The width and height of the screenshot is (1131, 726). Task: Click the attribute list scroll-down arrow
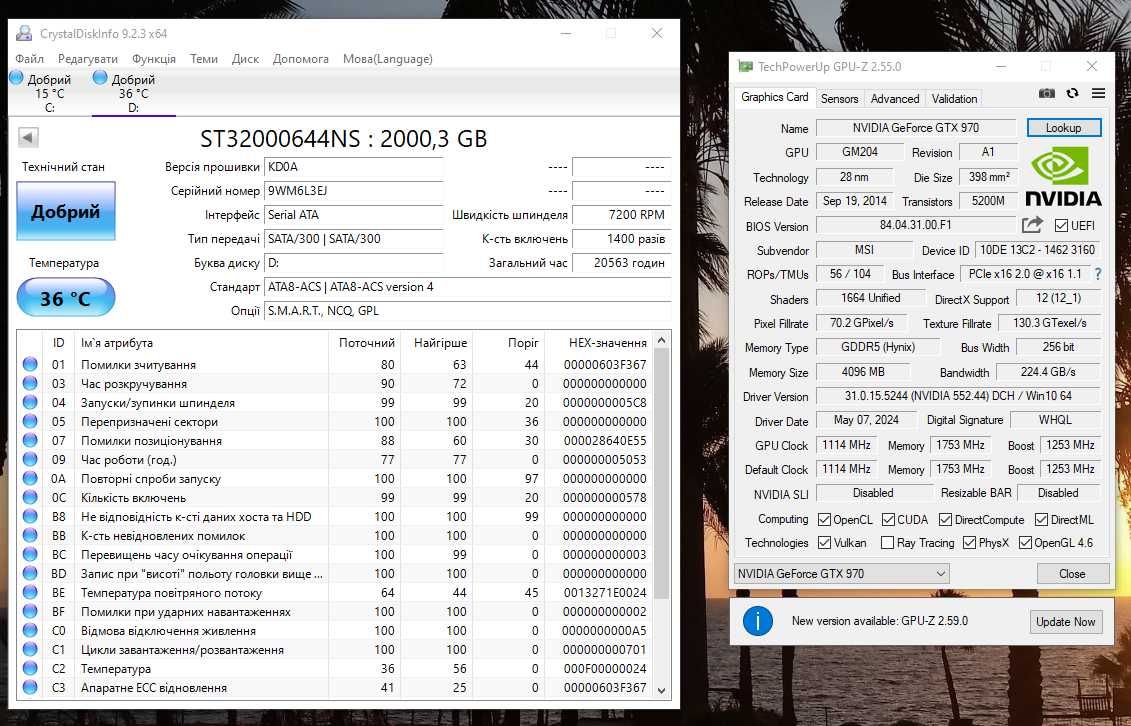(x=661, y=690)
